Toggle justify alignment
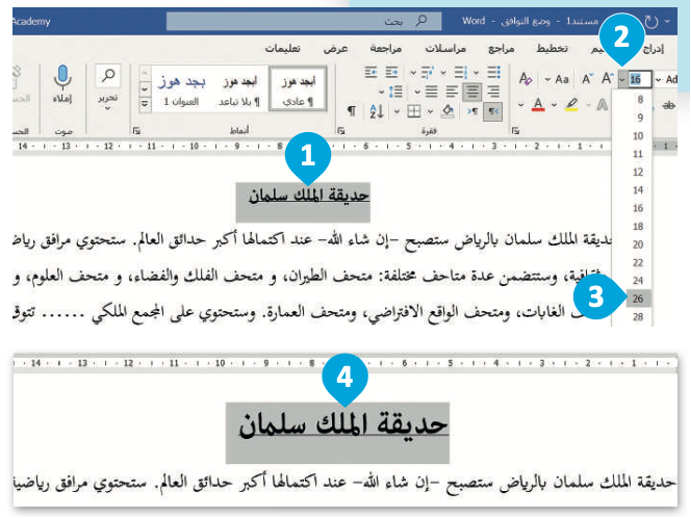This screenshot has width=691, height=518. pyautogui.click(x=431, y=92)
